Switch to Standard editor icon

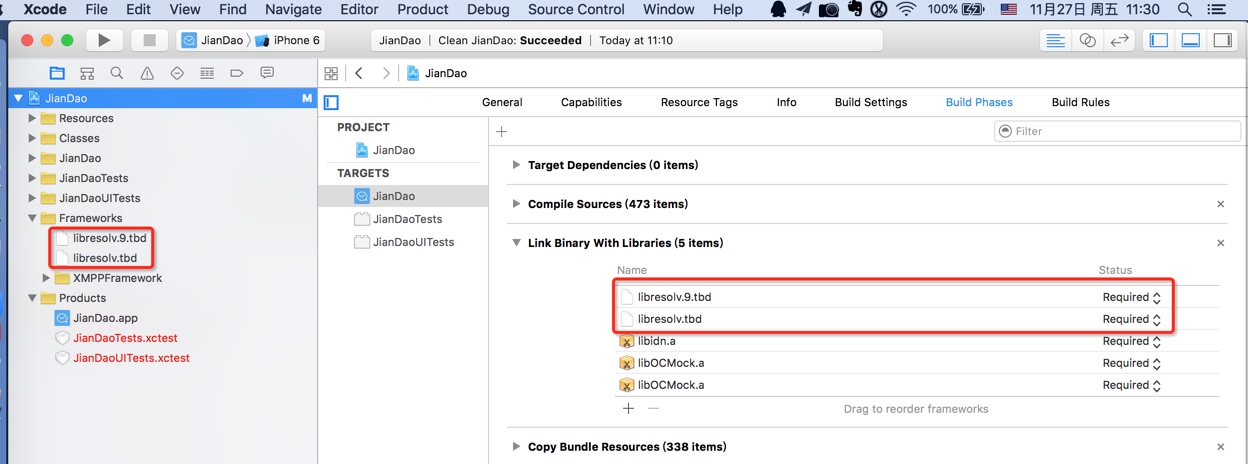click(1054, 40)
